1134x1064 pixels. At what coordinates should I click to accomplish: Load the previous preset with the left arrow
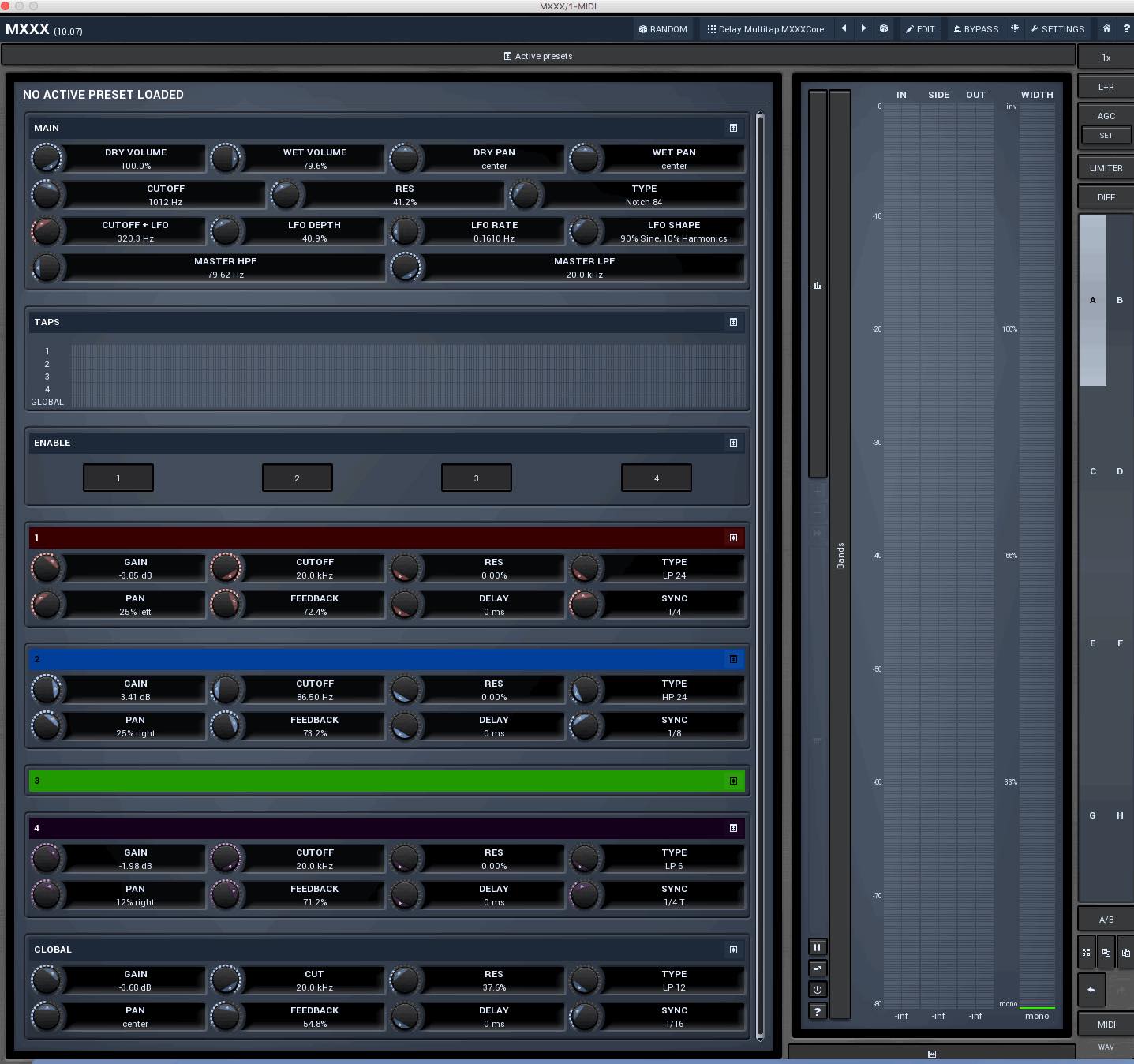pyautogui.click(x=844, y=28)
